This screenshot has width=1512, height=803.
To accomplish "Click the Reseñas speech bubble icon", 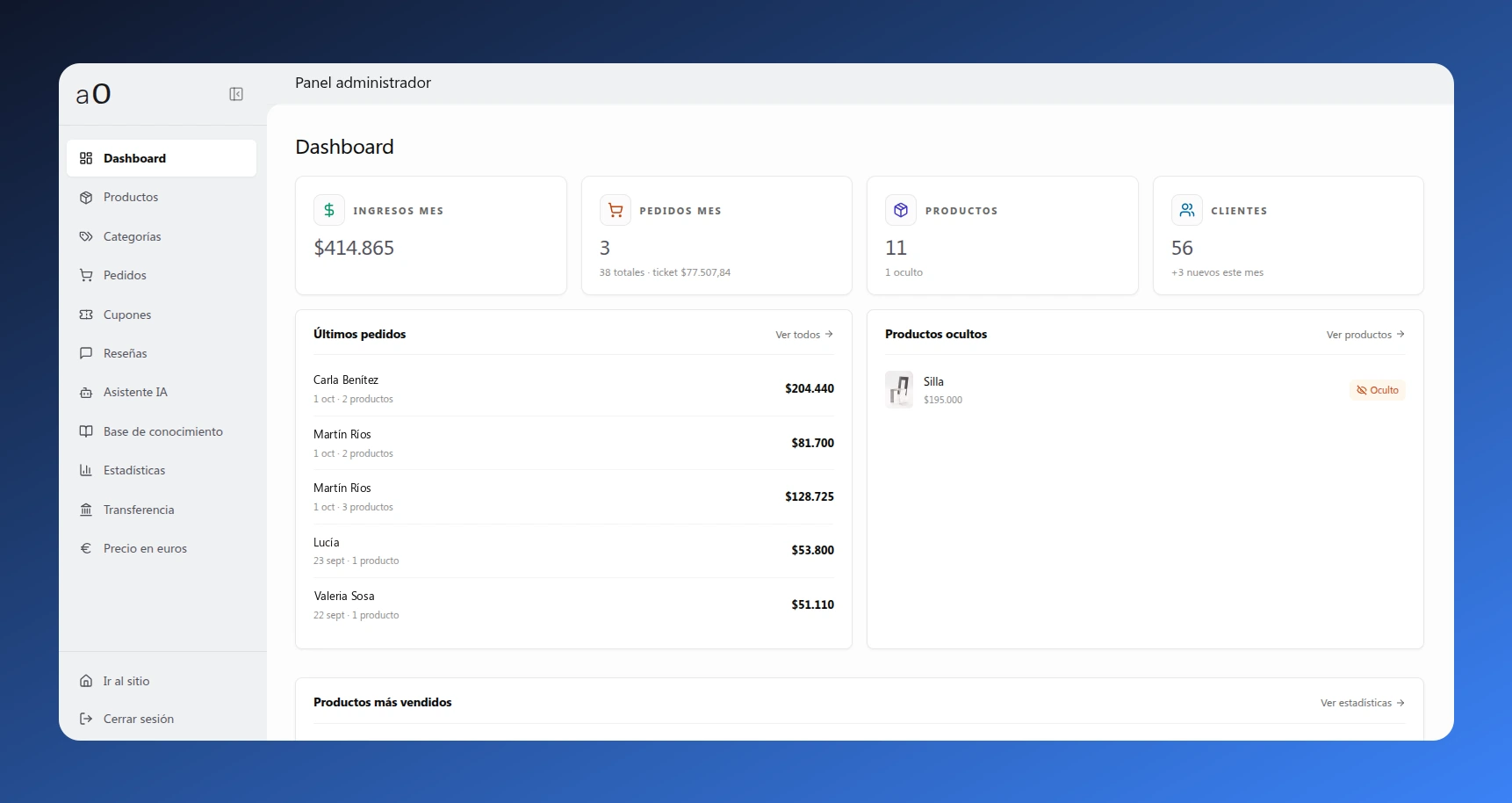I will click(86, 353).
